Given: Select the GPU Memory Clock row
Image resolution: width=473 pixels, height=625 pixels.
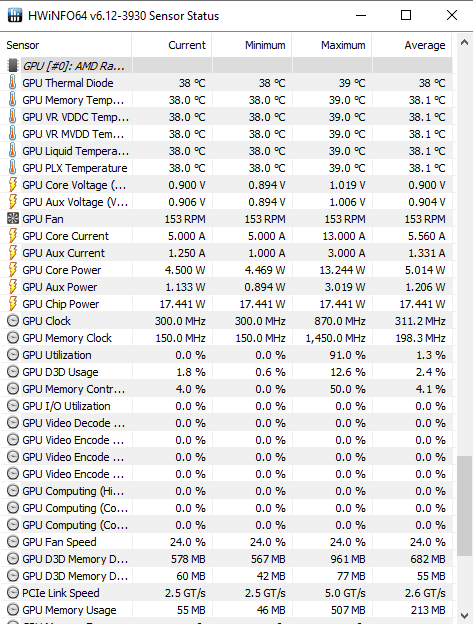Looking at the screenshot, I should (226, 338).
